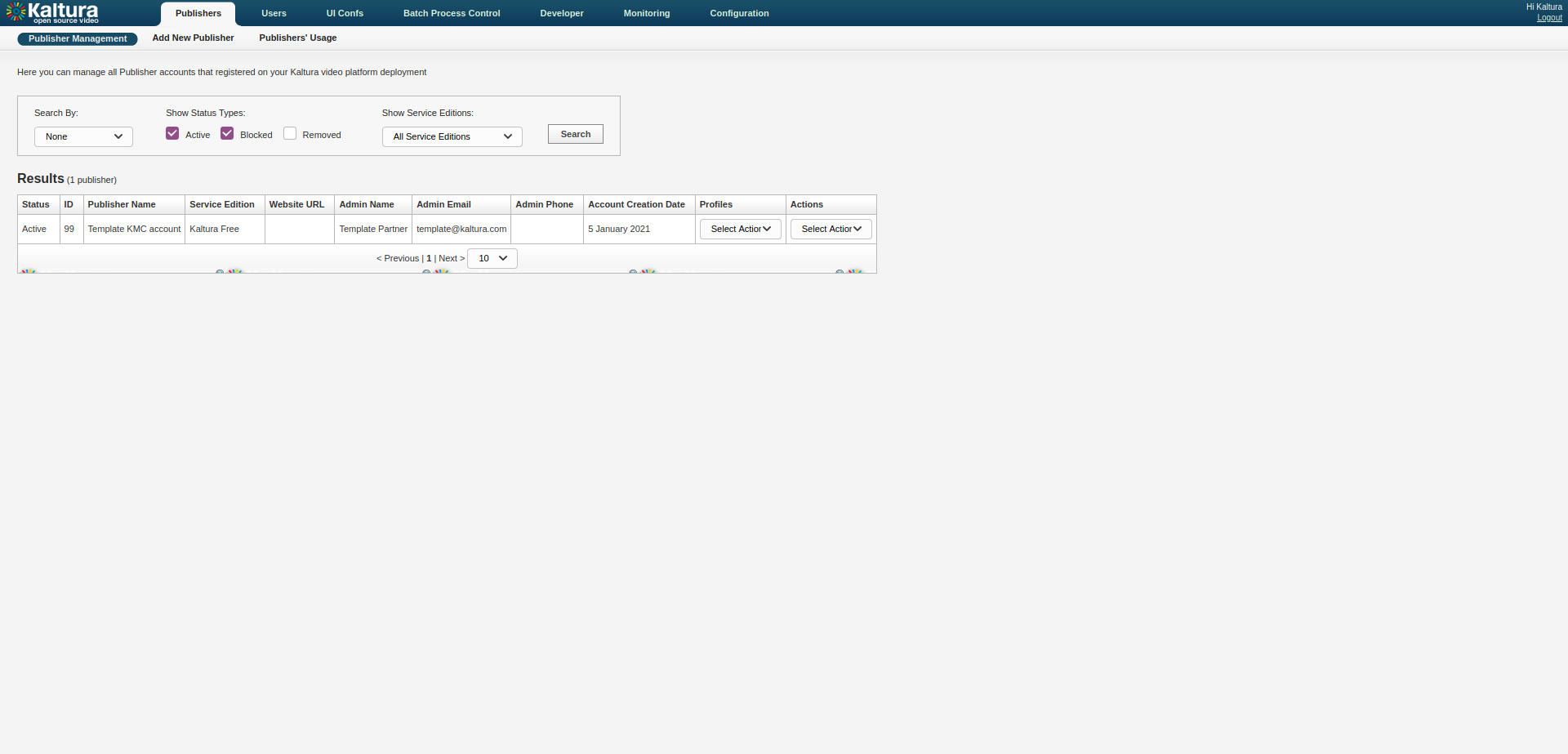Open the UI Confs tab
The image size is (1568, 754).
point(345,13)
